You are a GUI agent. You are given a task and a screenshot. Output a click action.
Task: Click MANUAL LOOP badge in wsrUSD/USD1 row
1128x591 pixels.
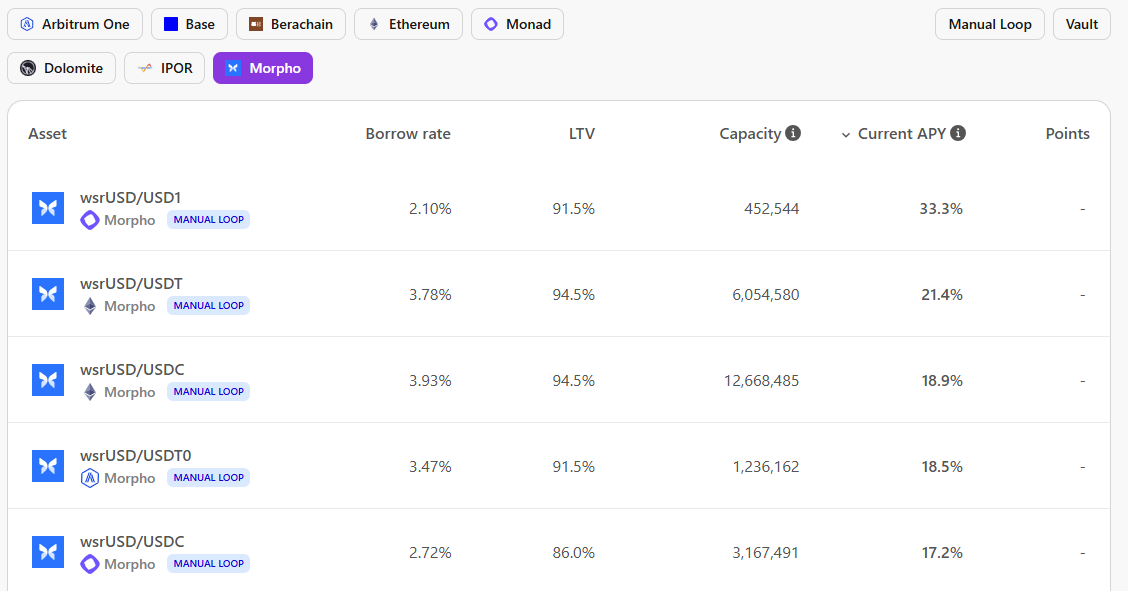click(x=209, y=220)
